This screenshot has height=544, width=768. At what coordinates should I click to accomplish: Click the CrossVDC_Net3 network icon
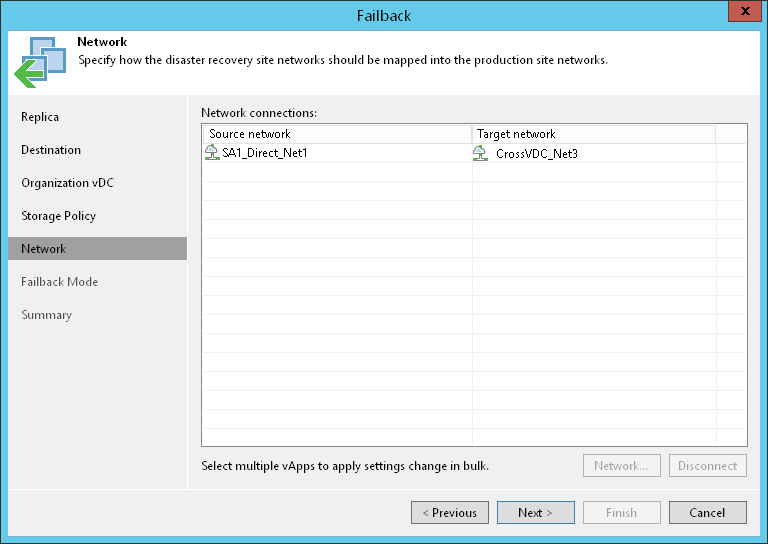pyautogui.click(x=481, y=153)
